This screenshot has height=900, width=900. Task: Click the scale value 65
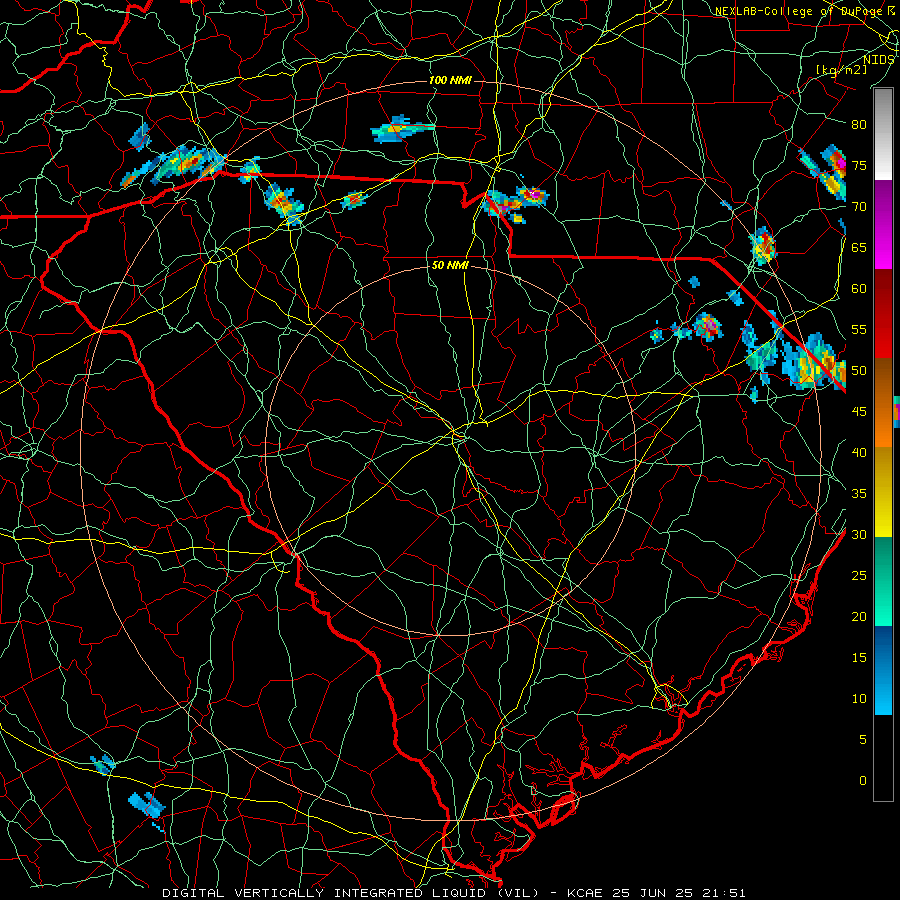(859, 248)
